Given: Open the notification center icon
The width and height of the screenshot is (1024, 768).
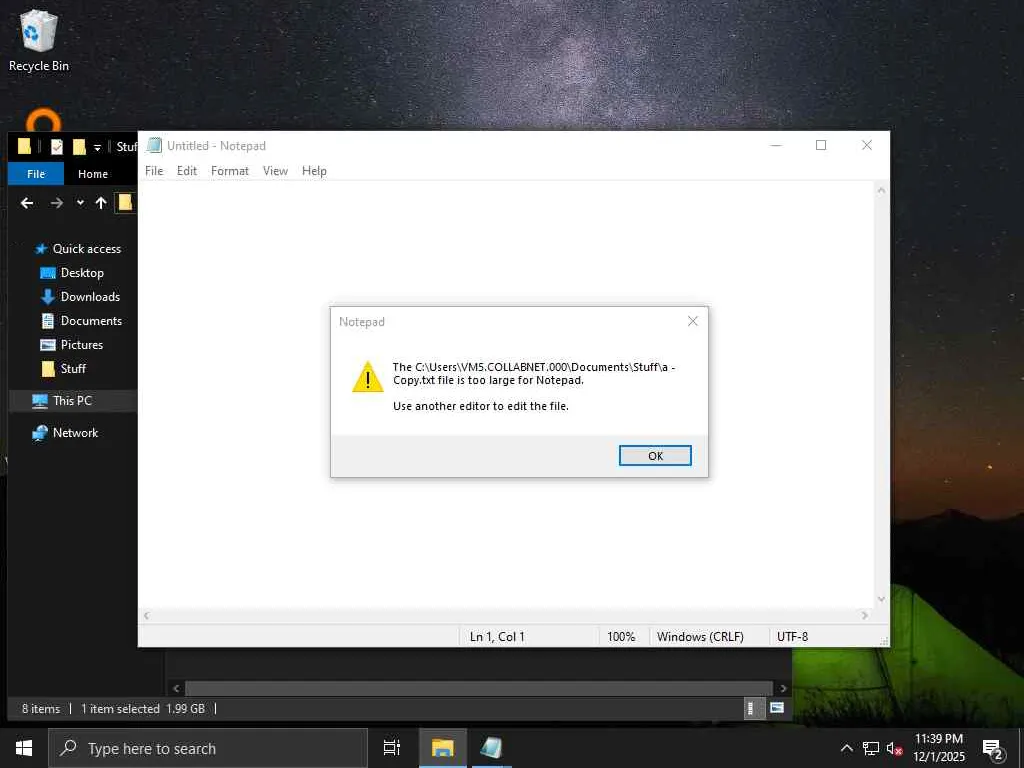Looking at the screenshot, I should click(x=993, y=749).
